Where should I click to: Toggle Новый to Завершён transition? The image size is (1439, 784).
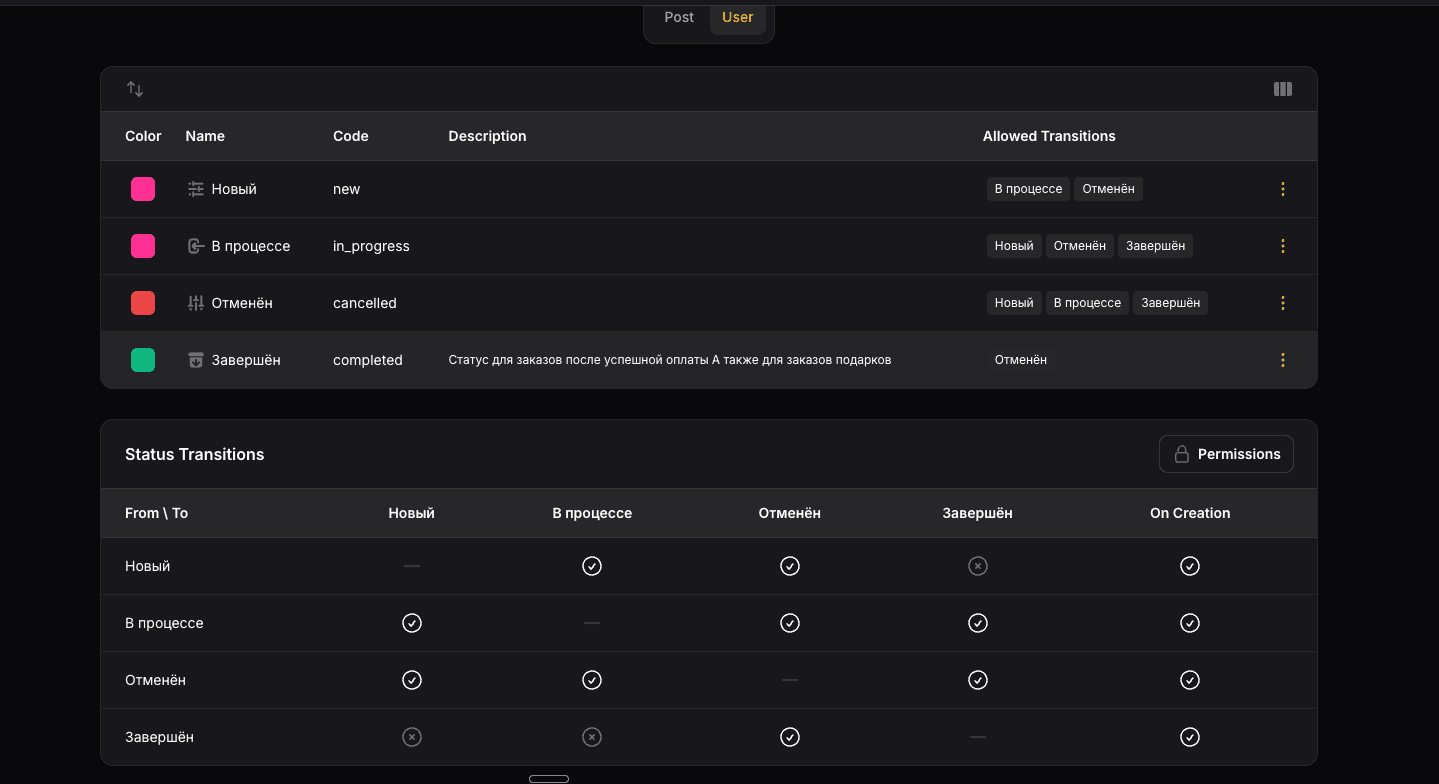[978, 566]
